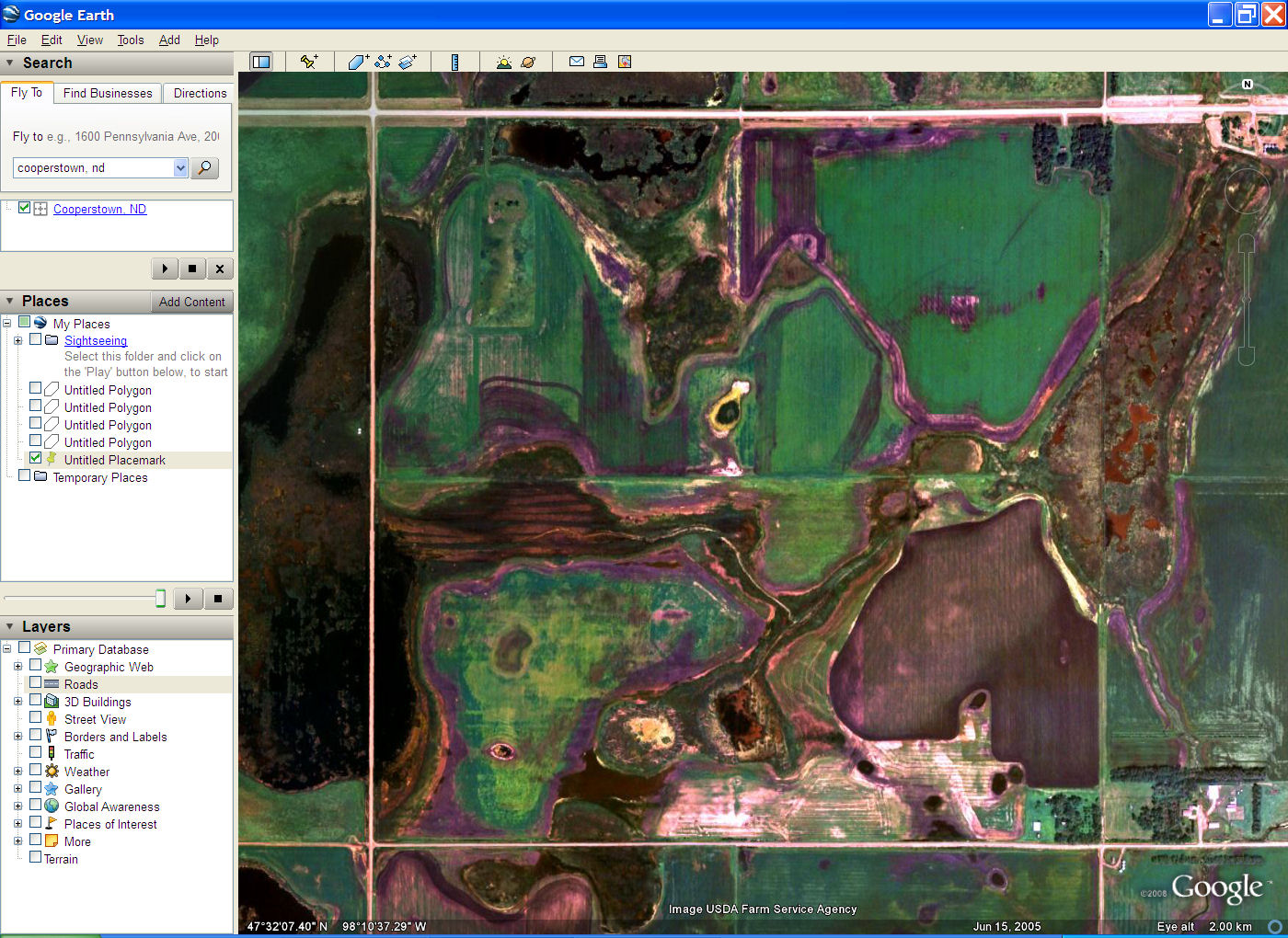Expand the Gallery layer group
Viewport: 1288px width, 938px height.
click(x=17, y=789)
